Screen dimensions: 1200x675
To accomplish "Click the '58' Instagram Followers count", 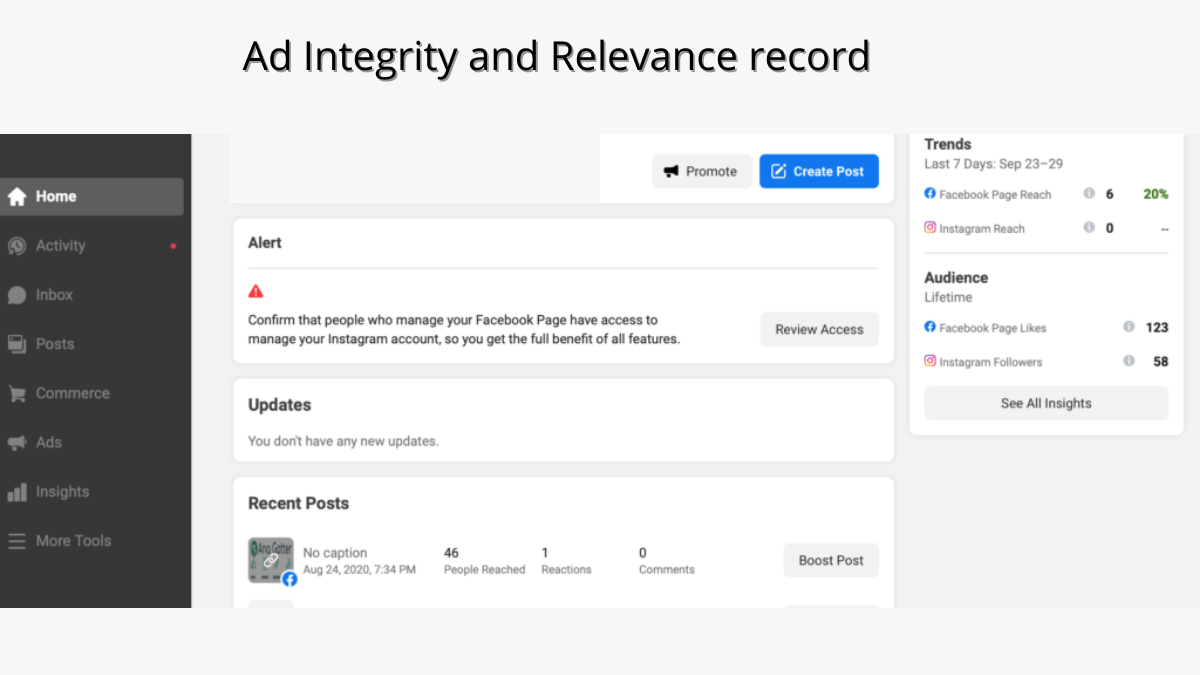I will (1161, 361).
